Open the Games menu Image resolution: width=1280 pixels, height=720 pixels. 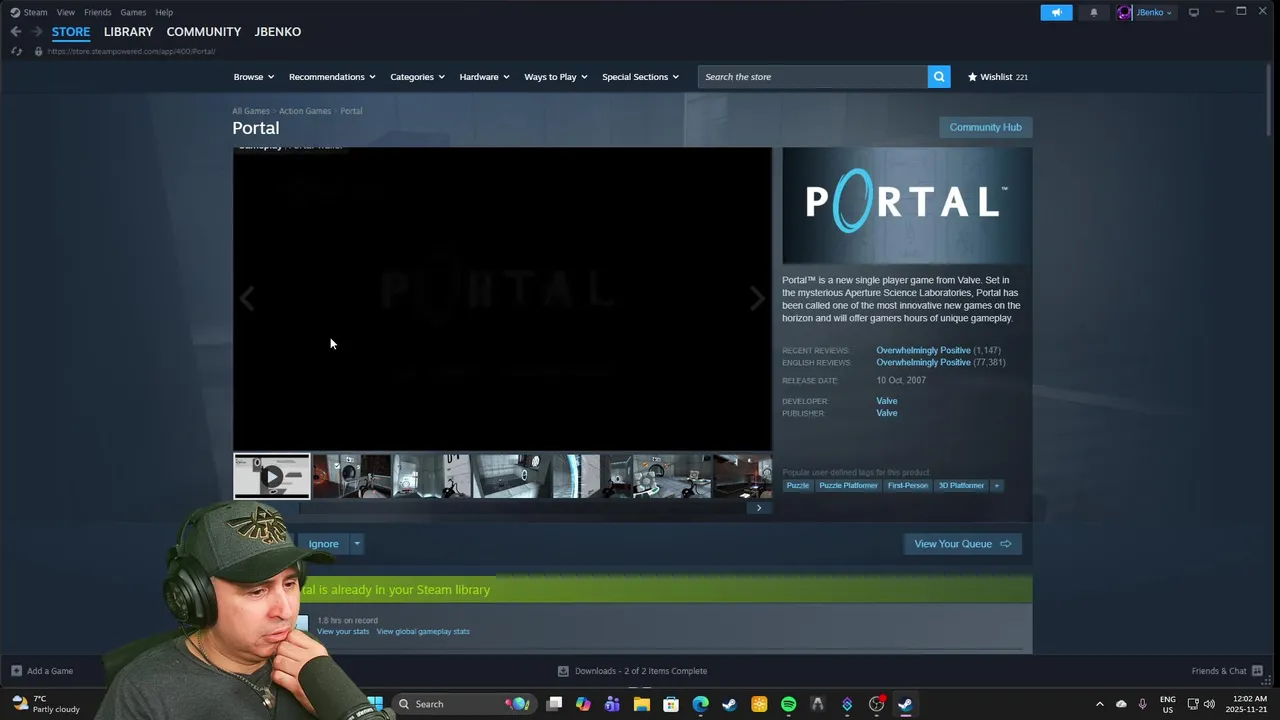tap(133, 12)
